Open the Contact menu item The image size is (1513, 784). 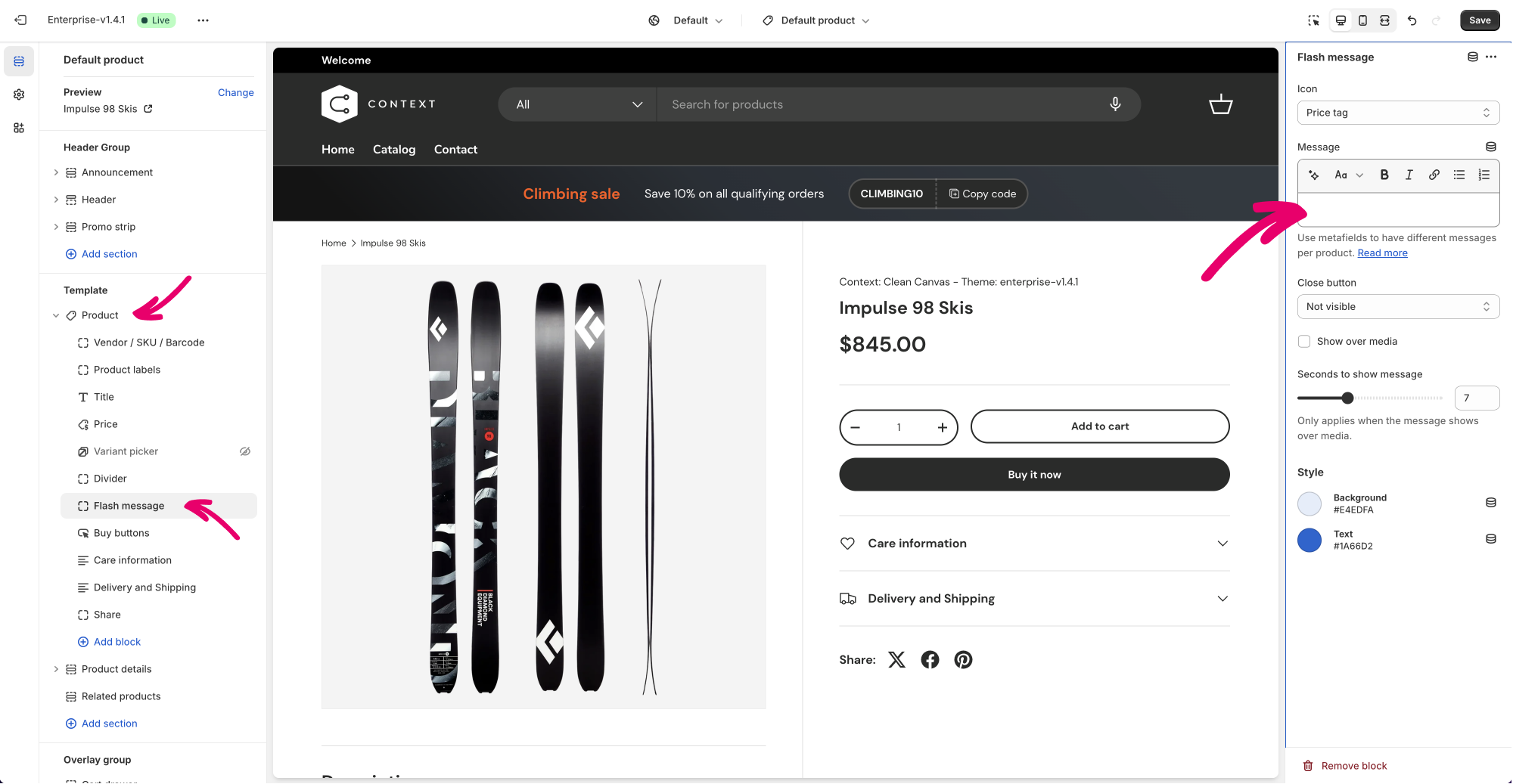(455, 150)
